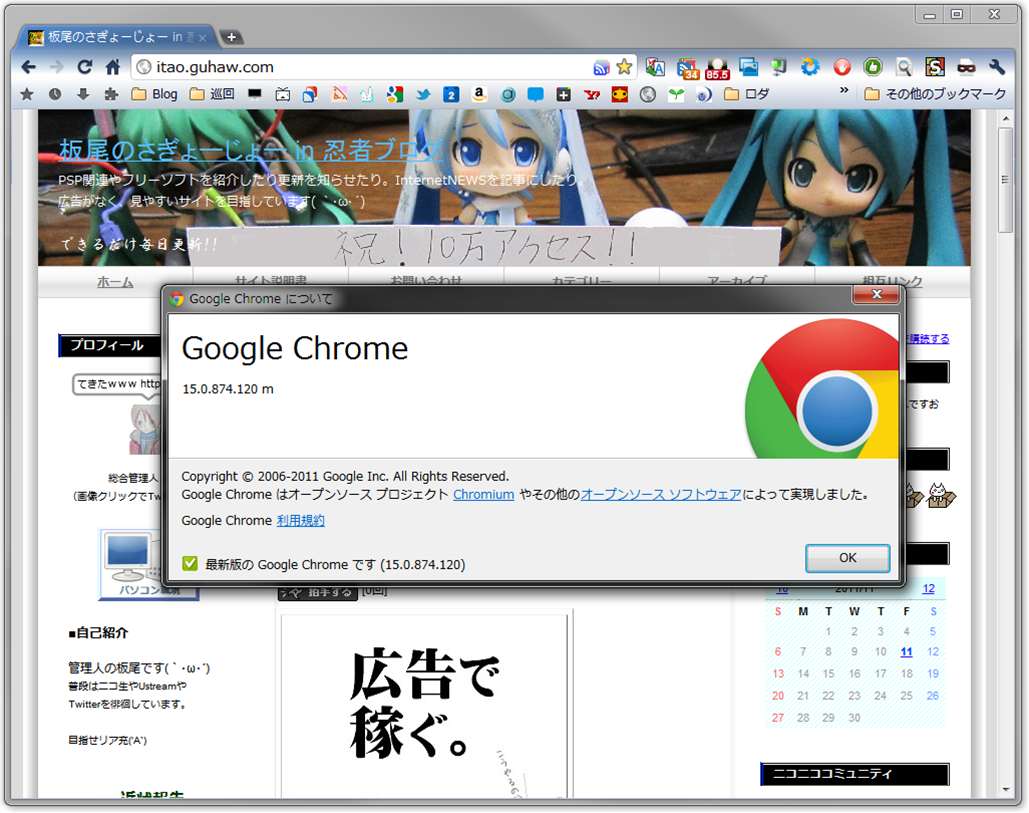
Task: Open the home page via house icon
Action: click(x=113, y=67)
